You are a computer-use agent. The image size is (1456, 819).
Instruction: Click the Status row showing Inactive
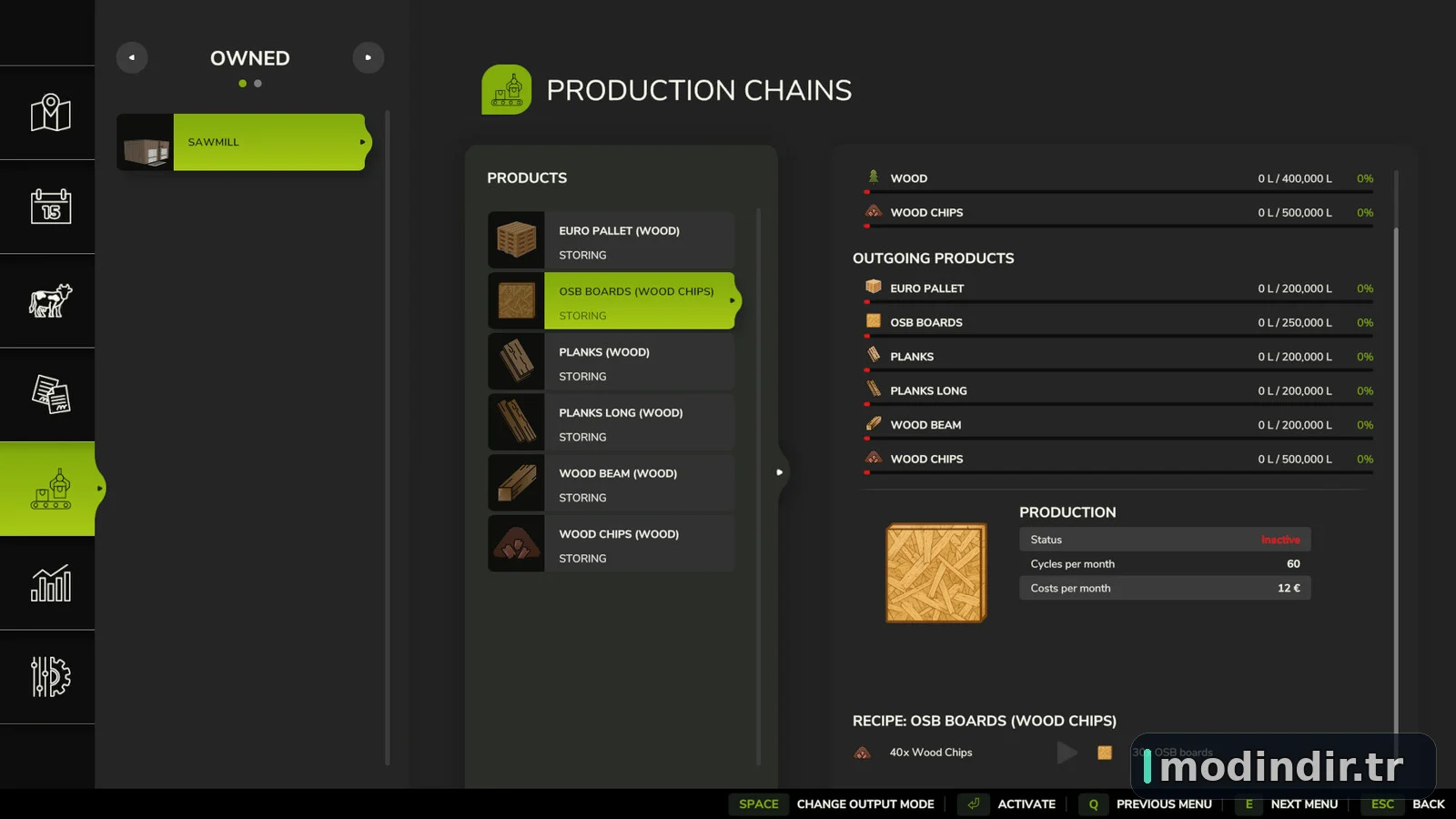click(1165, 540)
